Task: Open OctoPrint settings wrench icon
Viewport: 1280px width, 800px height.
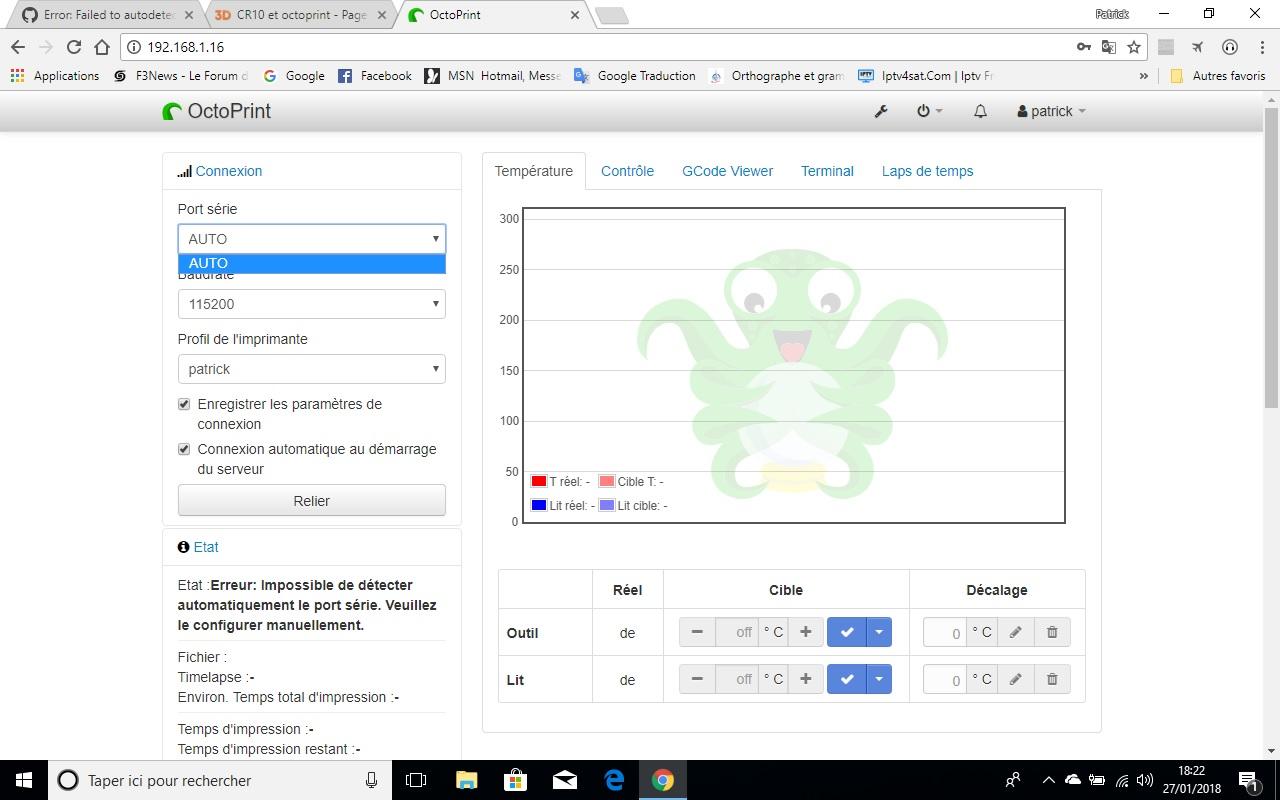Action: pyautogui.click(x=881, y=111)
